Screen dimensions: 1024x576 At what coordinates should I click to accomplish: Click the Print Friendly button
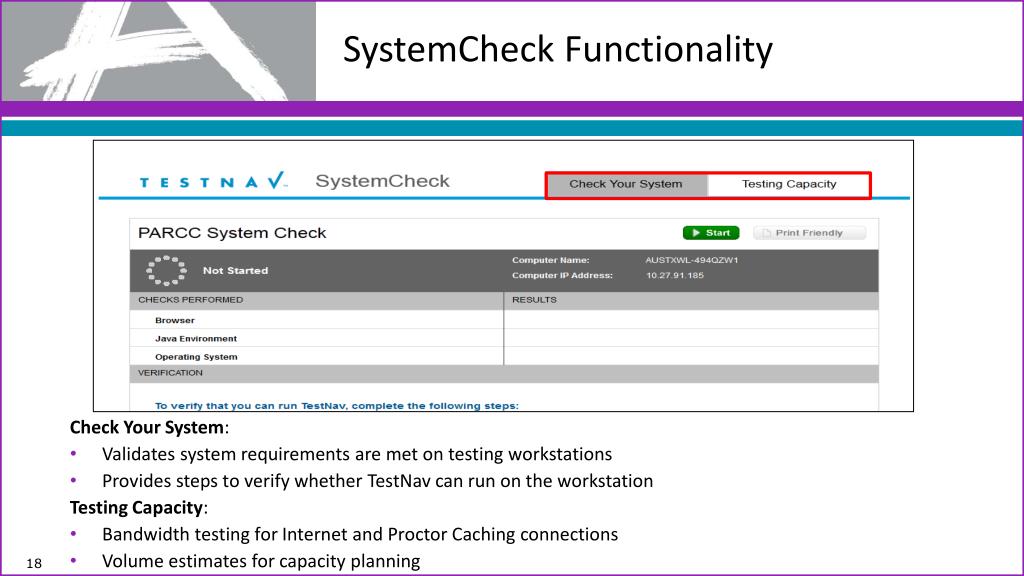coord(809,233)
